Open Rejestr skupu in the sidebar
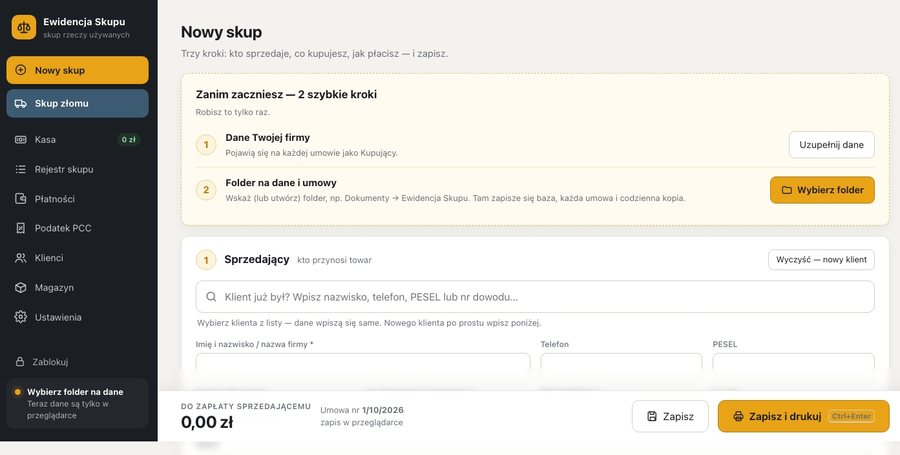This screenshot has width=900, height=455. tap(77, 169)
